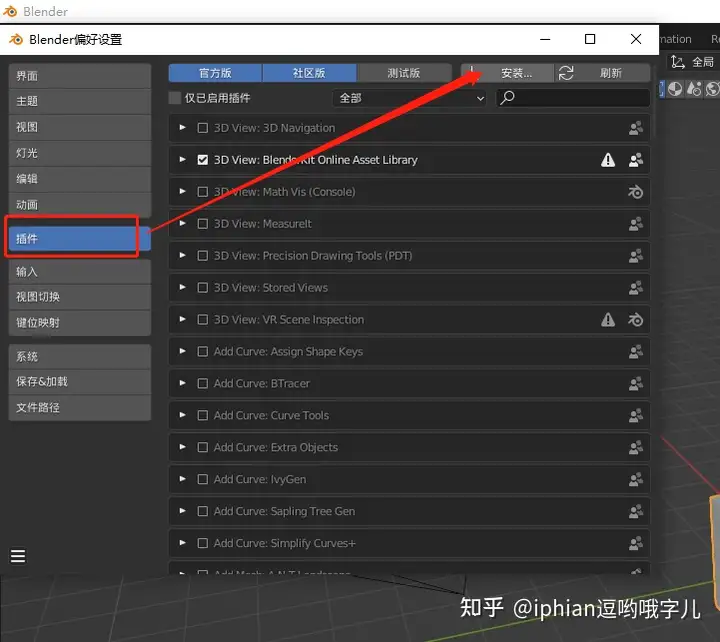The image size is (720, 642).
Task: Open the 保存&加载 (Save & Load) section
Action: click(80, 382)
